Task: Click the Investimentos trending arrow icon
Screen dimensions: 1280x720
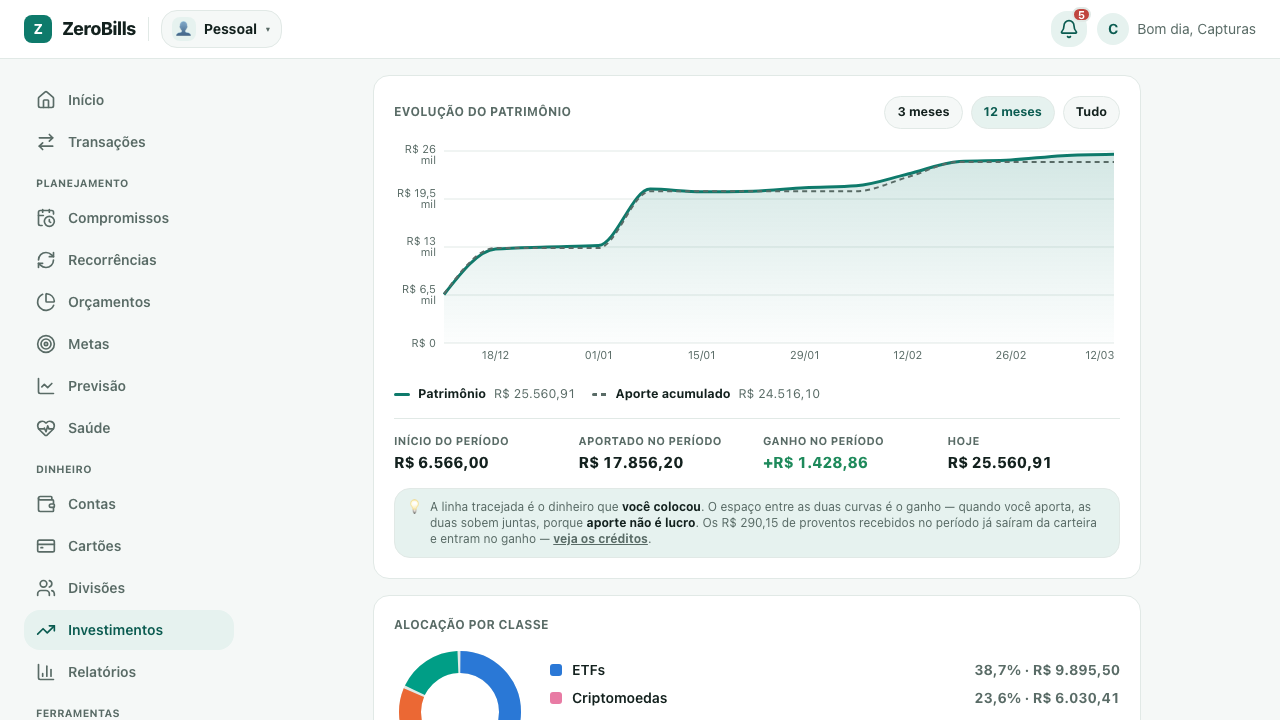Action: pos(46,630)
